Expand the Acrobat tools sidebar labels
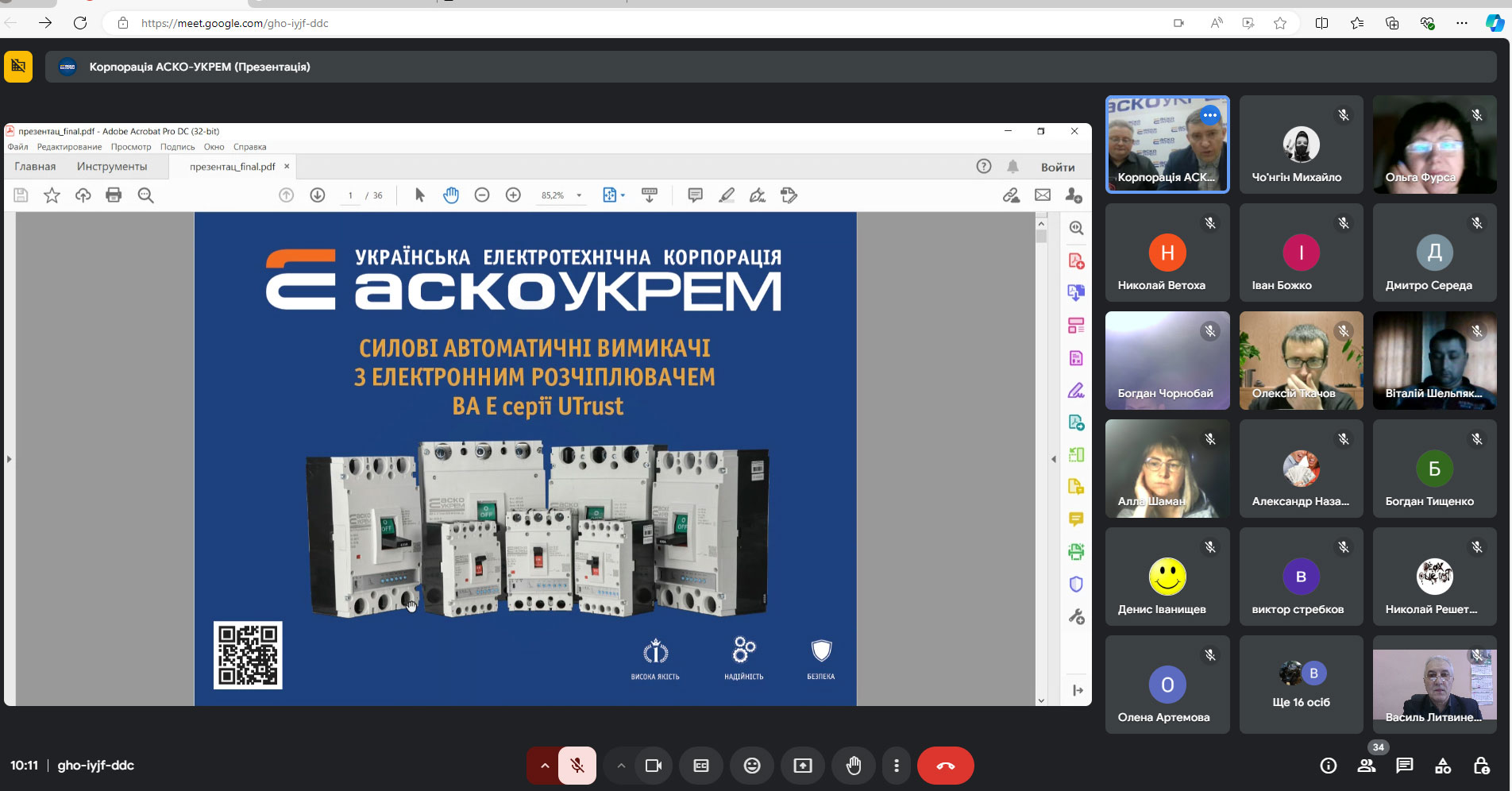1512x791 pixels. click(x=1077, y=690)
